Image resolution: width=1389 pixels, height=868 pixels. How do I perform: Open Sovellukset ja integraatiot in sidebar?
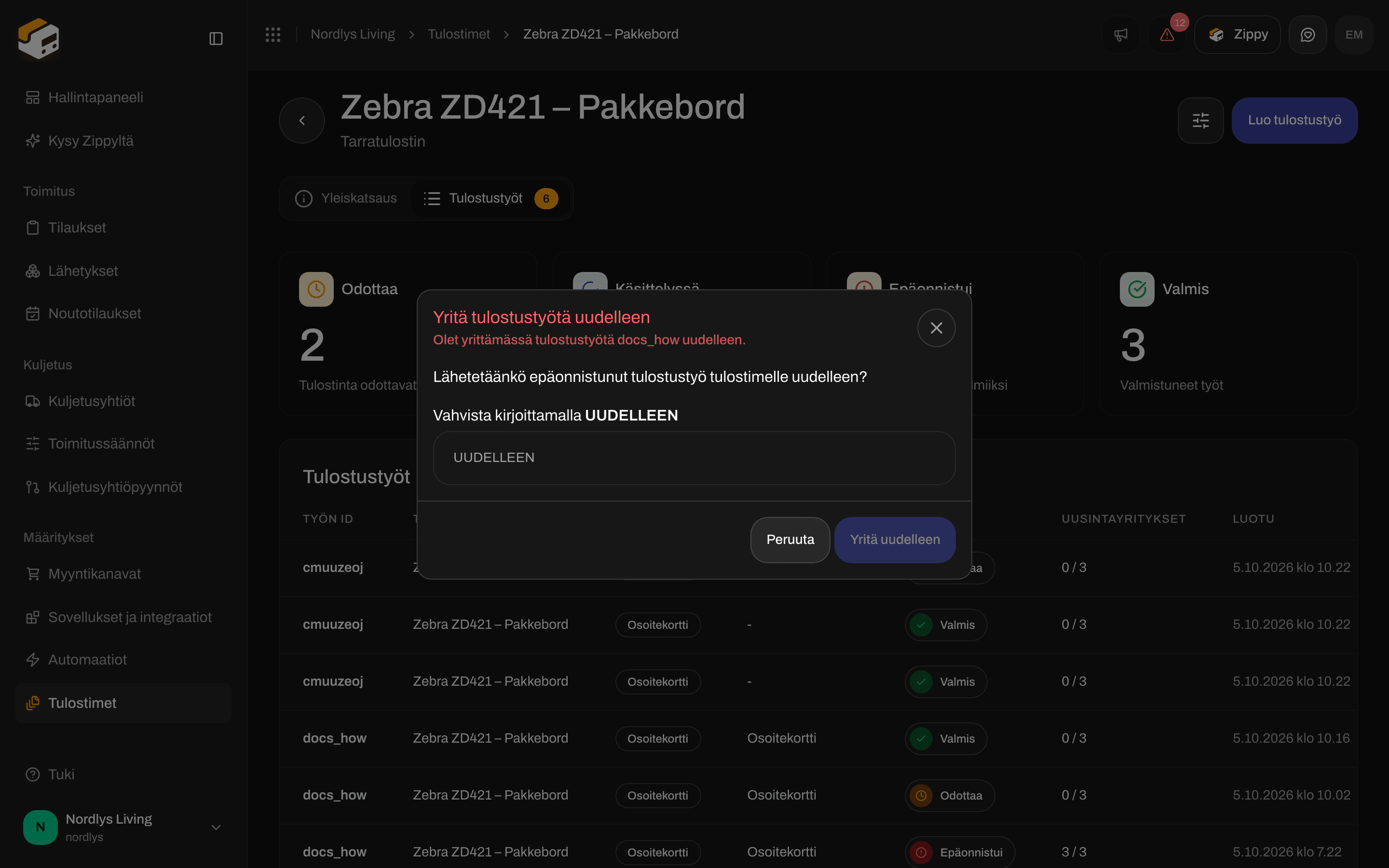[123, 617]
